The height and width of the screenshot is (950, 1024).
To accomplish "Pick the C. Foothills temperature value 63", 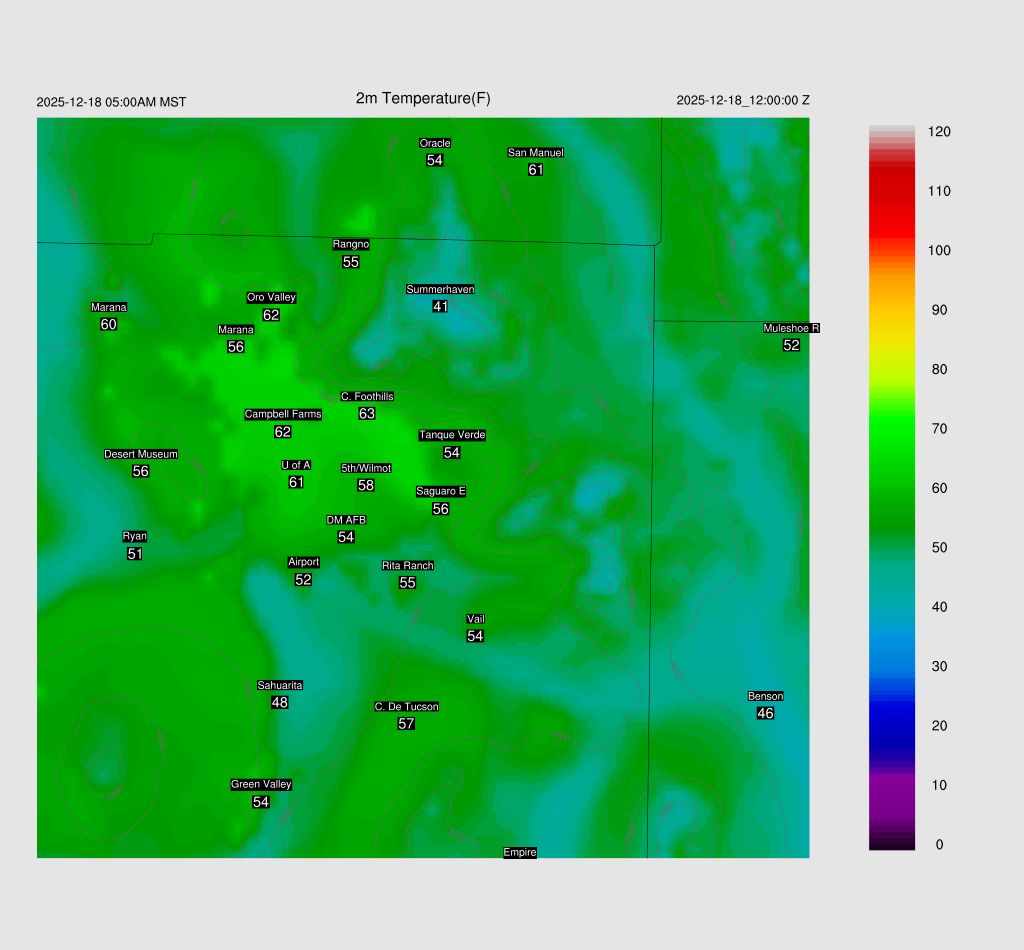I will [367, 414].
